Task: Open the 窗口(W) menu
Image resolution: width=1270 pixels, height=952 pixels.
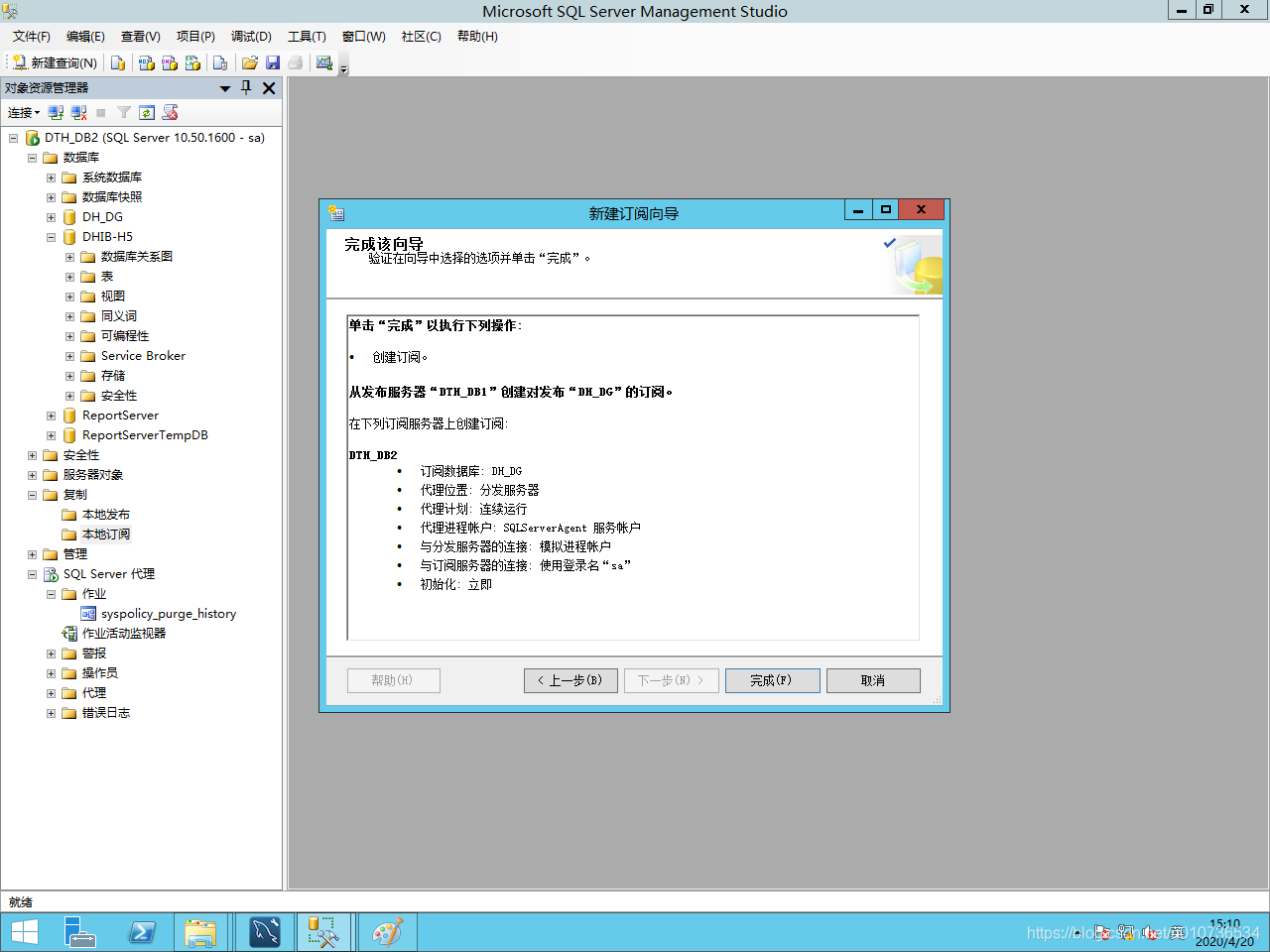Action: [363, 36]
